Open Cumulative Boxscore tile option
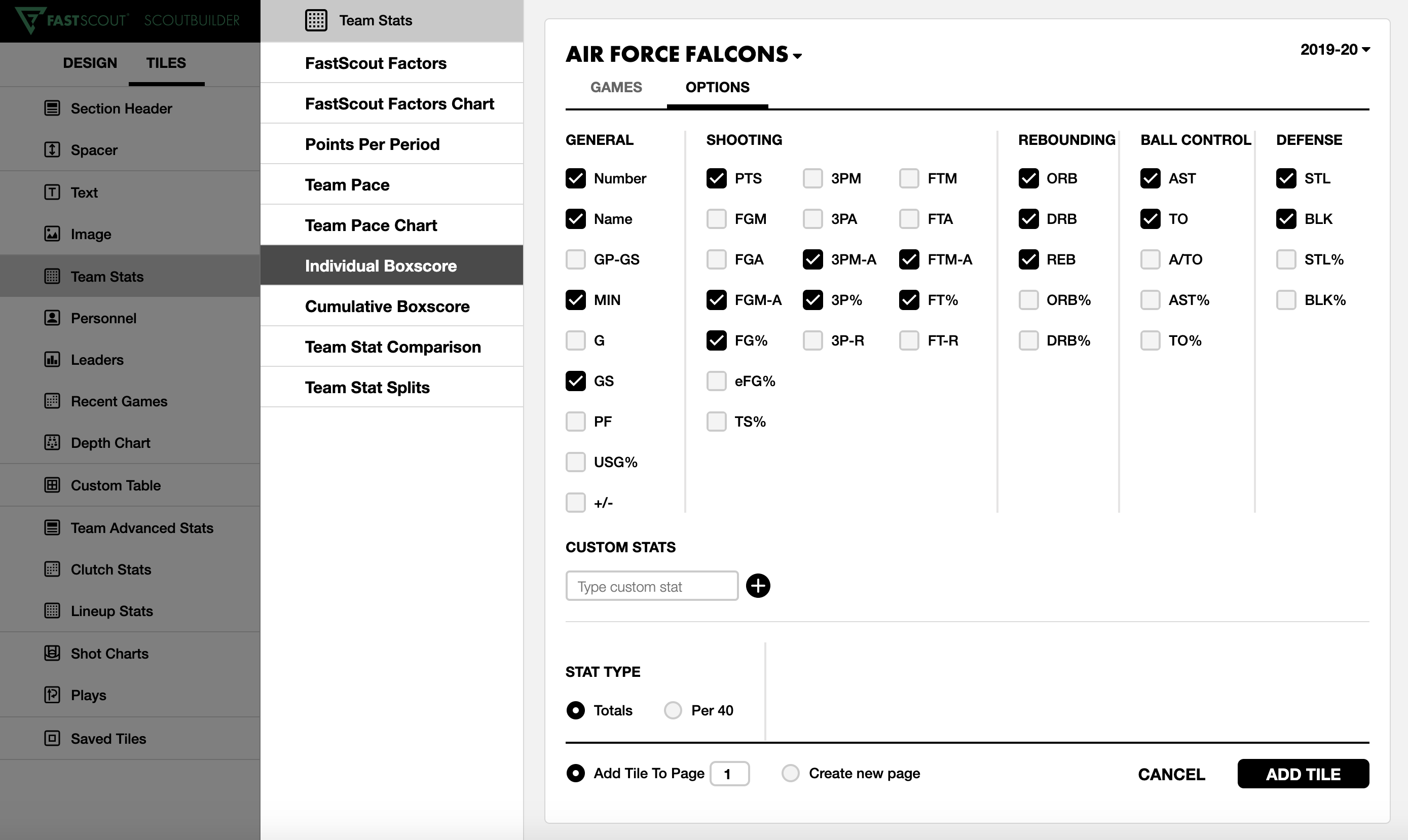 pos(392,306)
